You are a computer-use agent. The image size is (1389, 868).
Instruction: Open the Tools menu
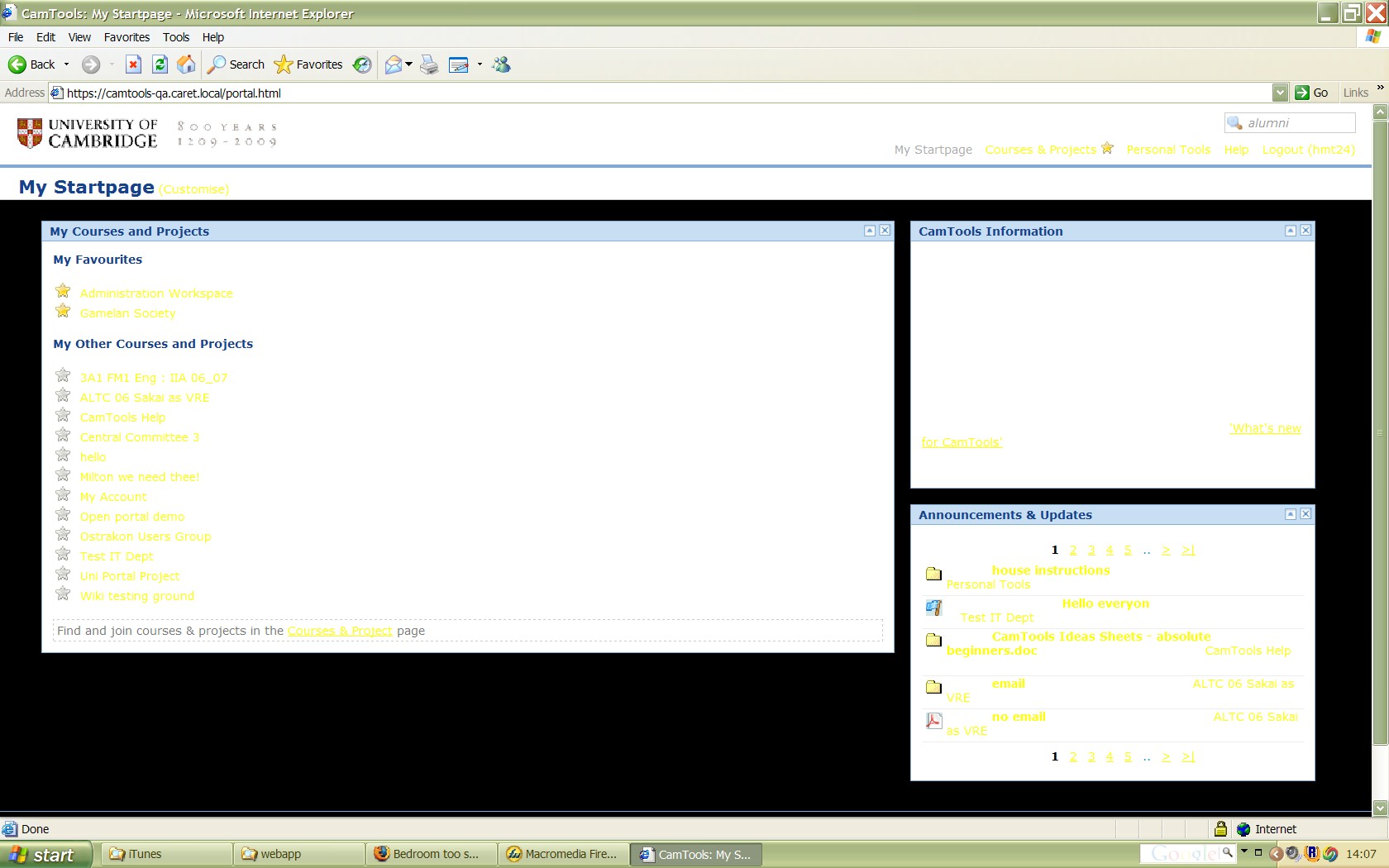point(176,37)
